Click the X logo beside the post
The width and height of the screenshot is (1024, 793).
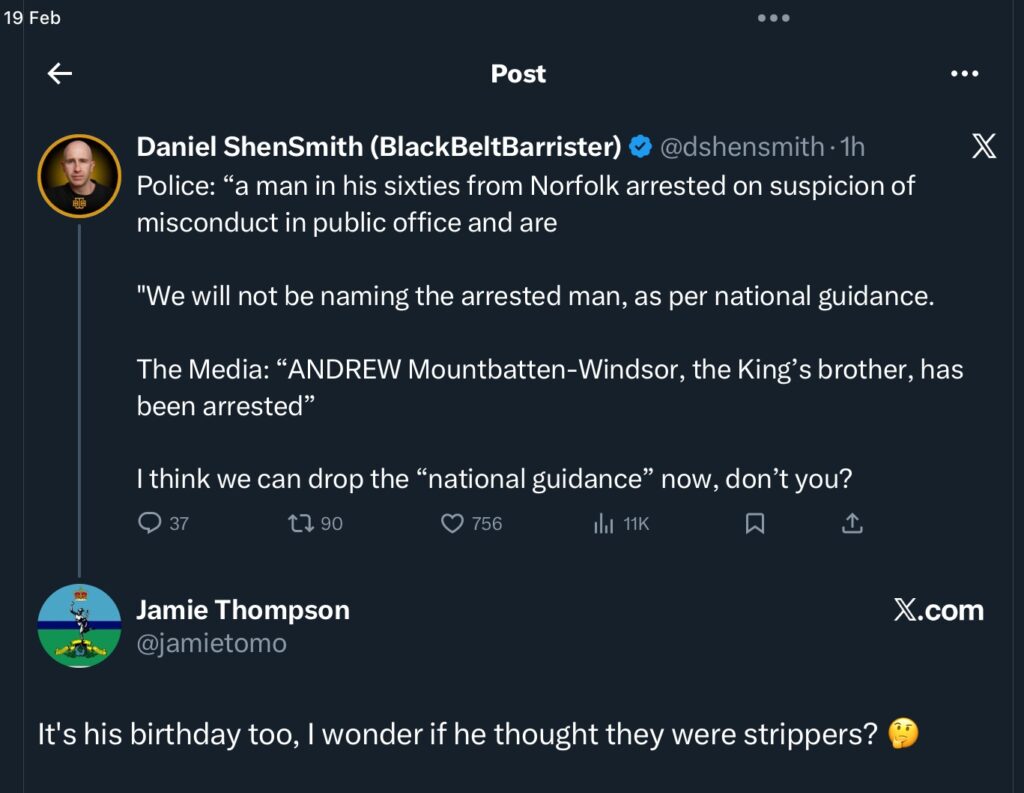[983, 148]
